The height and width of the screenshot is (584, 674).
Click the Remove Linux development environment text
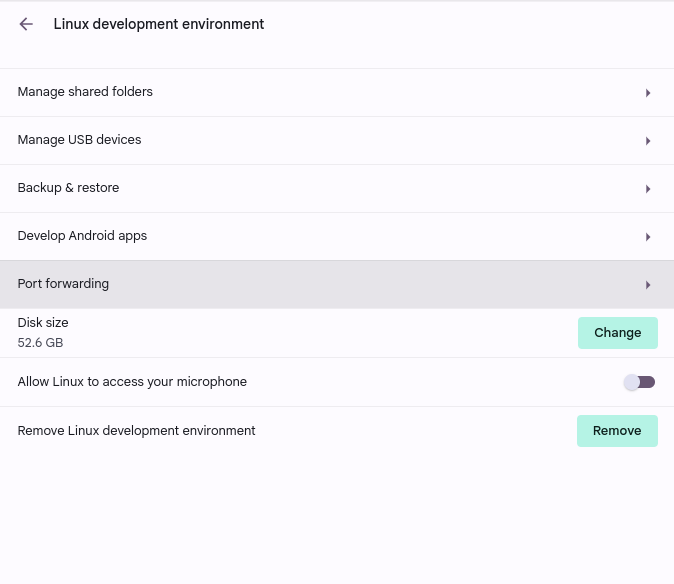pos(136,431)
